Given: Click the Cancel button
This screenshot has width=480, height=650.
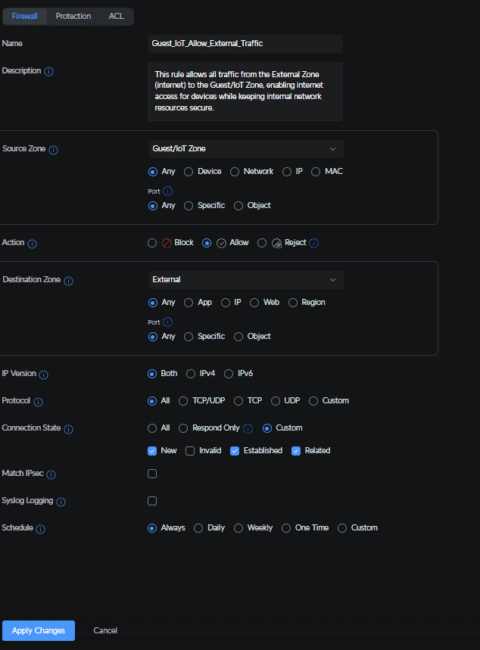Looking at the screenshot, I should 105,631.
